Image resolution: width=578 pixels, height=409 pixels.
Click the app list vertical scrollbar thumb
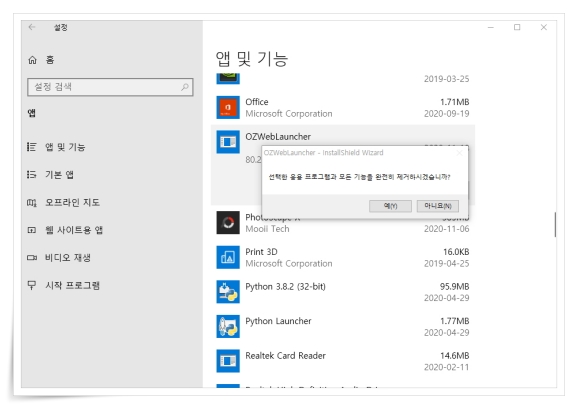[x=555, y=224]
